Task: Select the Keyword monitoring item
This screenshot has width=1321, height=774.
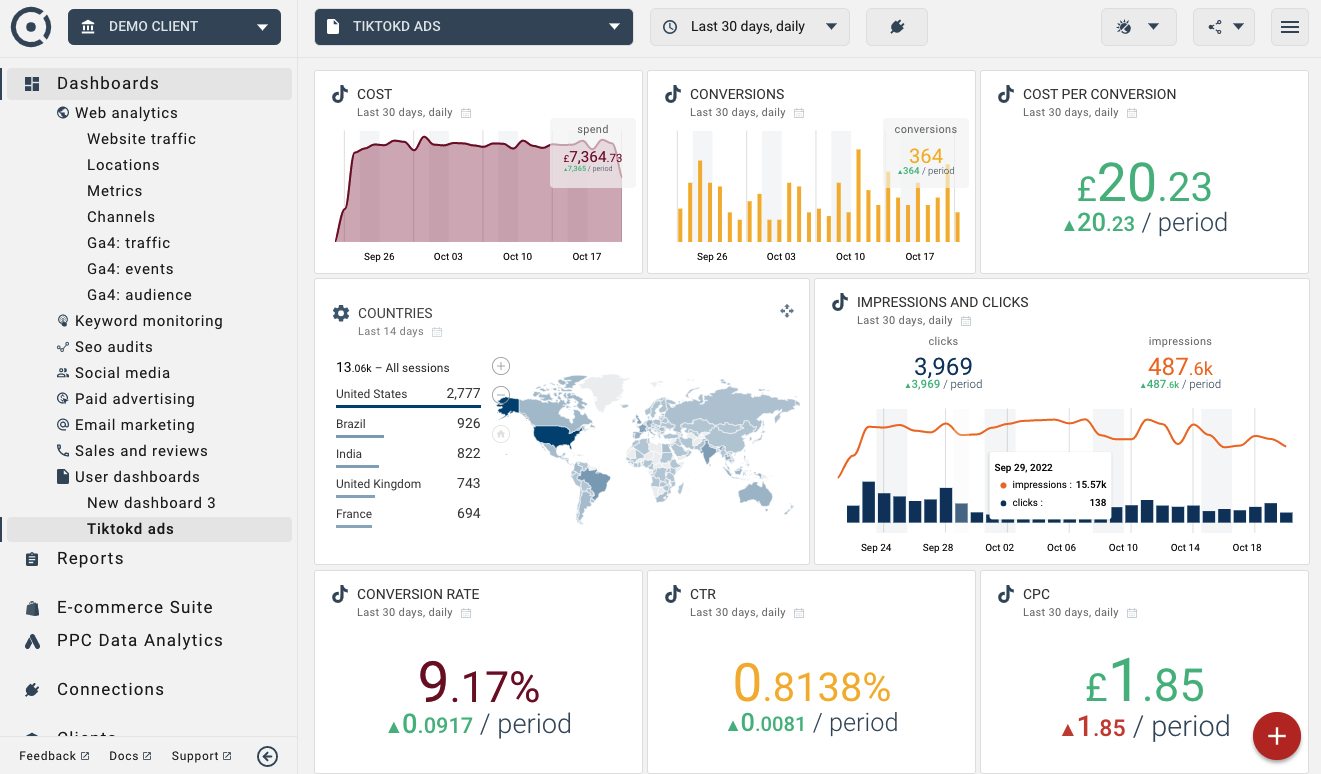Action: tap(148, 321)
